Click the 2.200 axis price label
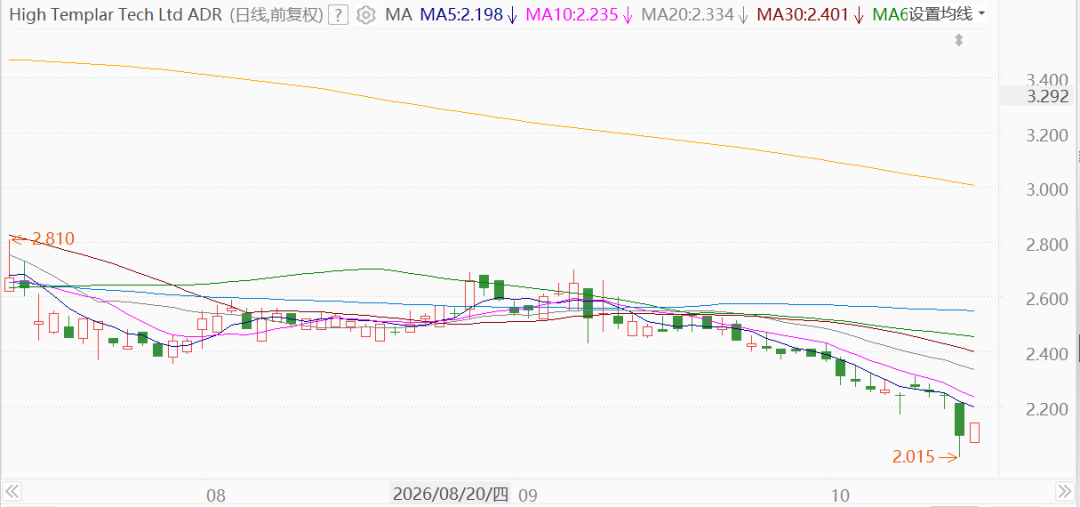 1047,409
